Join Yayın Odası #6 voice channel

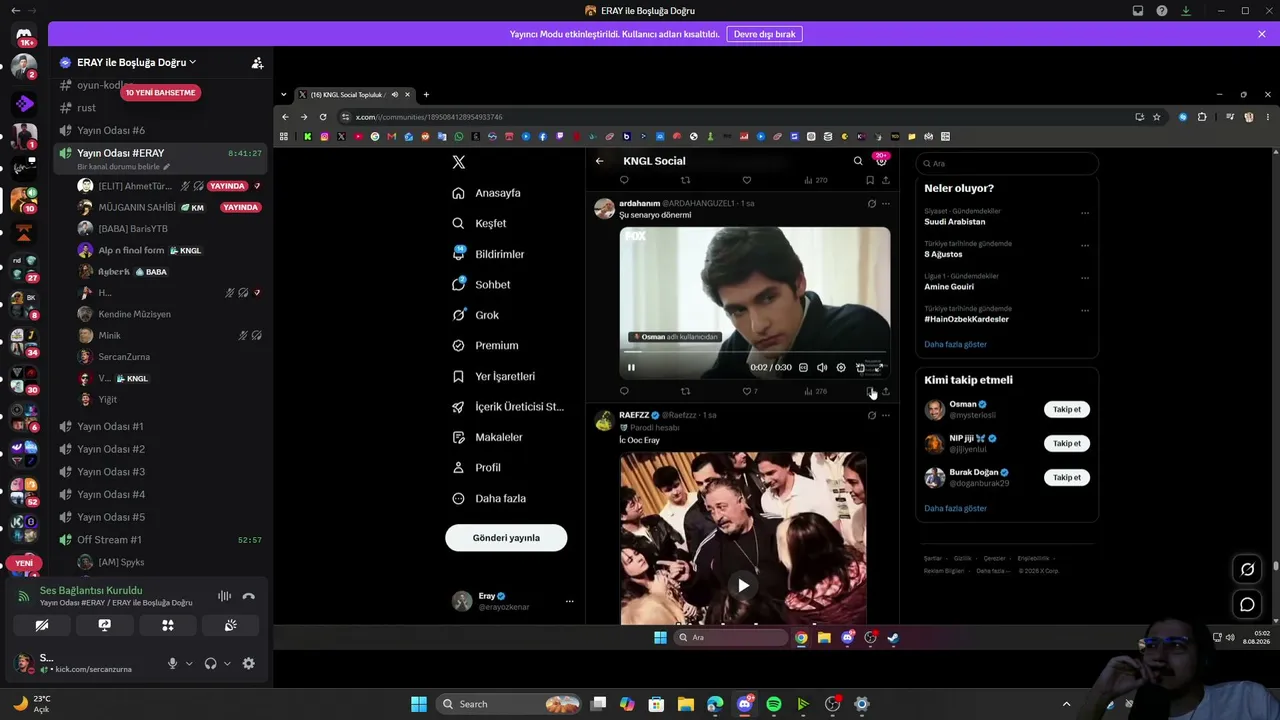[160, 130]
